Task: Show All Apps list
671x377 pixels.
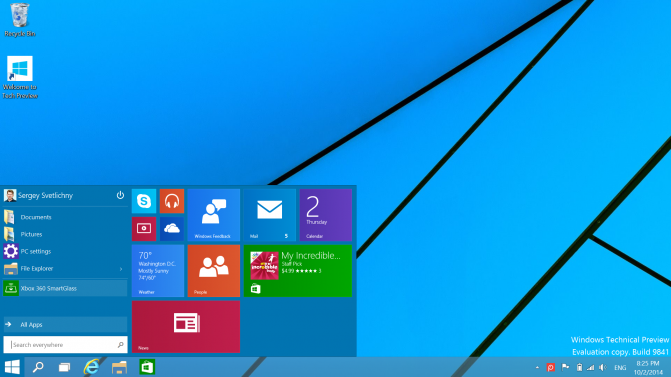Action: pos(65,324)
